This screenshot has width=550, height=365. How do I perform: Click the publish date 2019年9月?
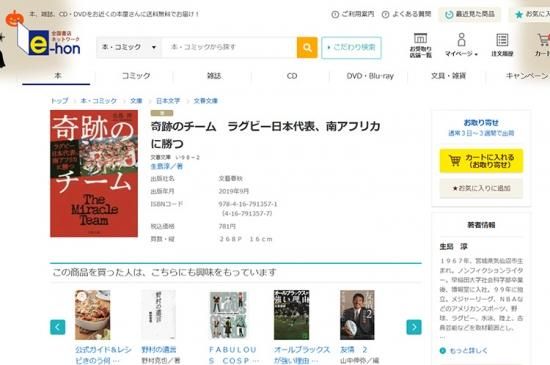[234, 191]
